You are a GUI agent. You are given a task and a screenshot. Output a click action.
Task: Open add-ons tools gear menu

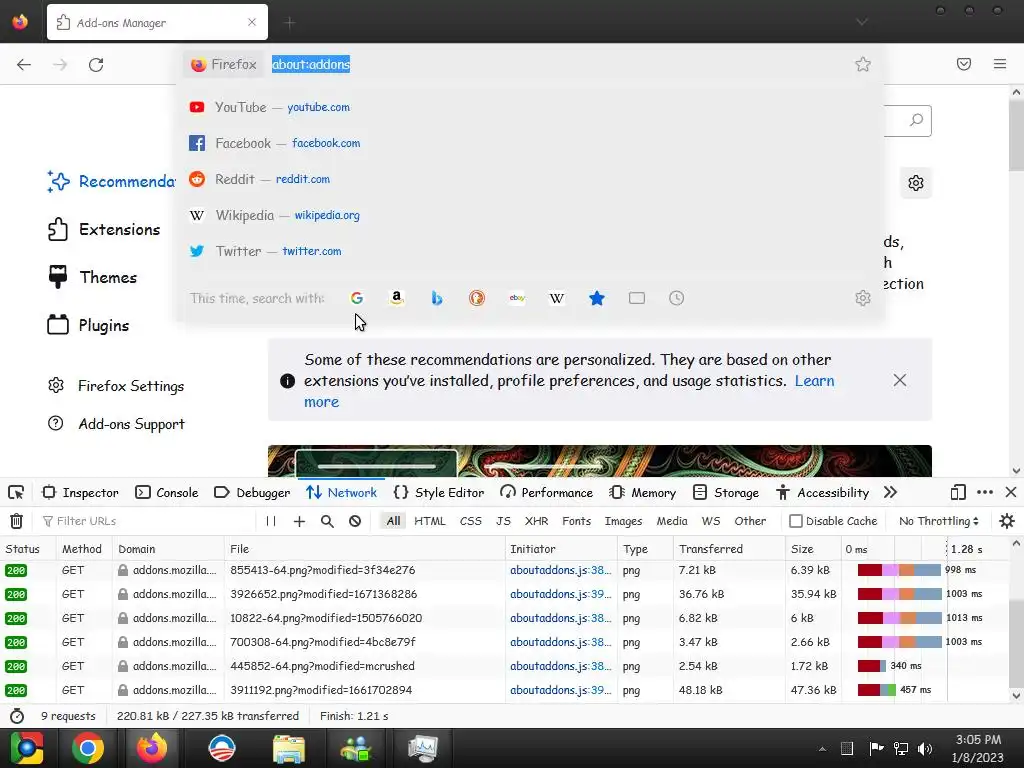[x=916, y=183]
